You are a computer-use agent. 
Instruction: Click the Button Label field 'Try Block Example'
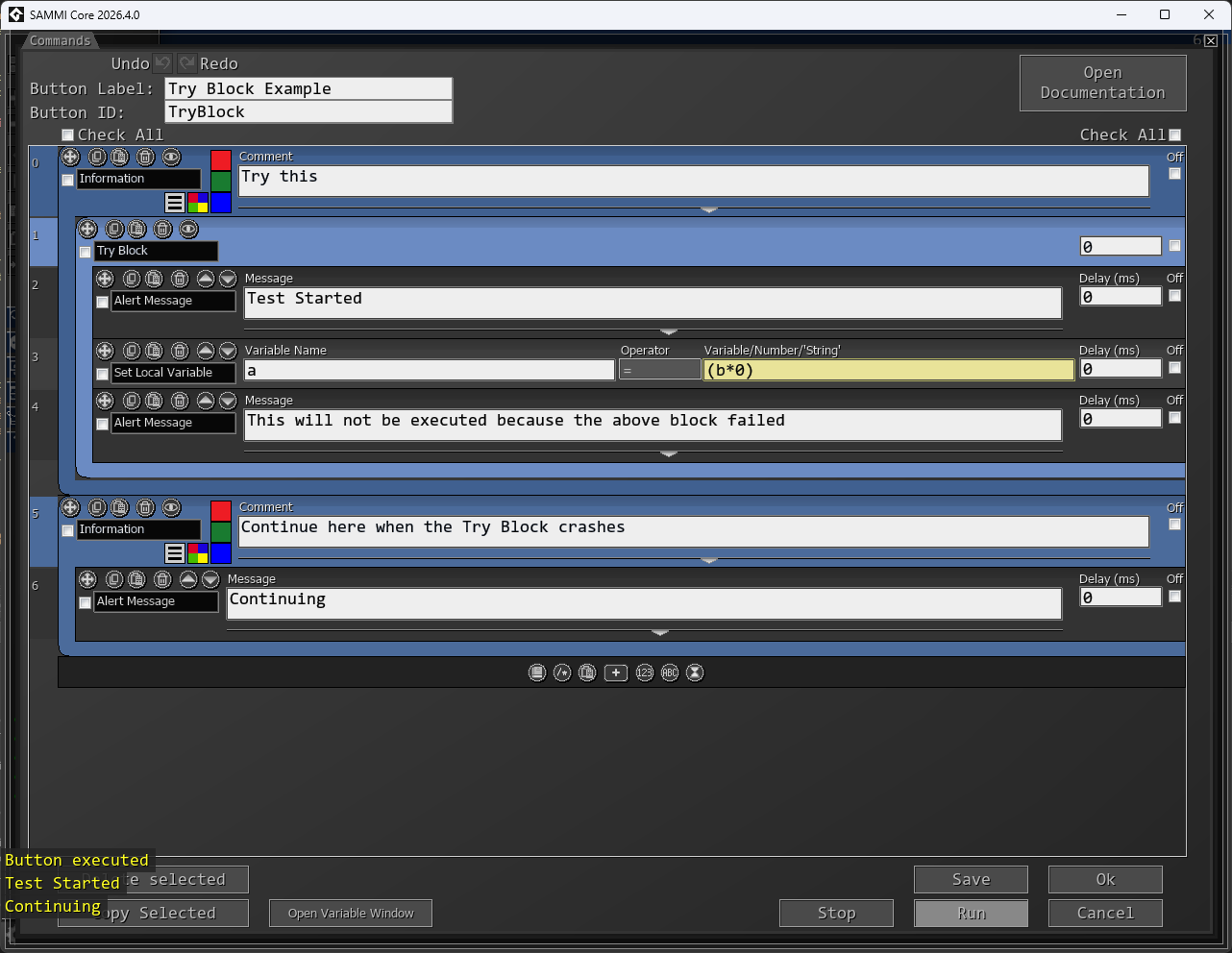tap(308, 88)
